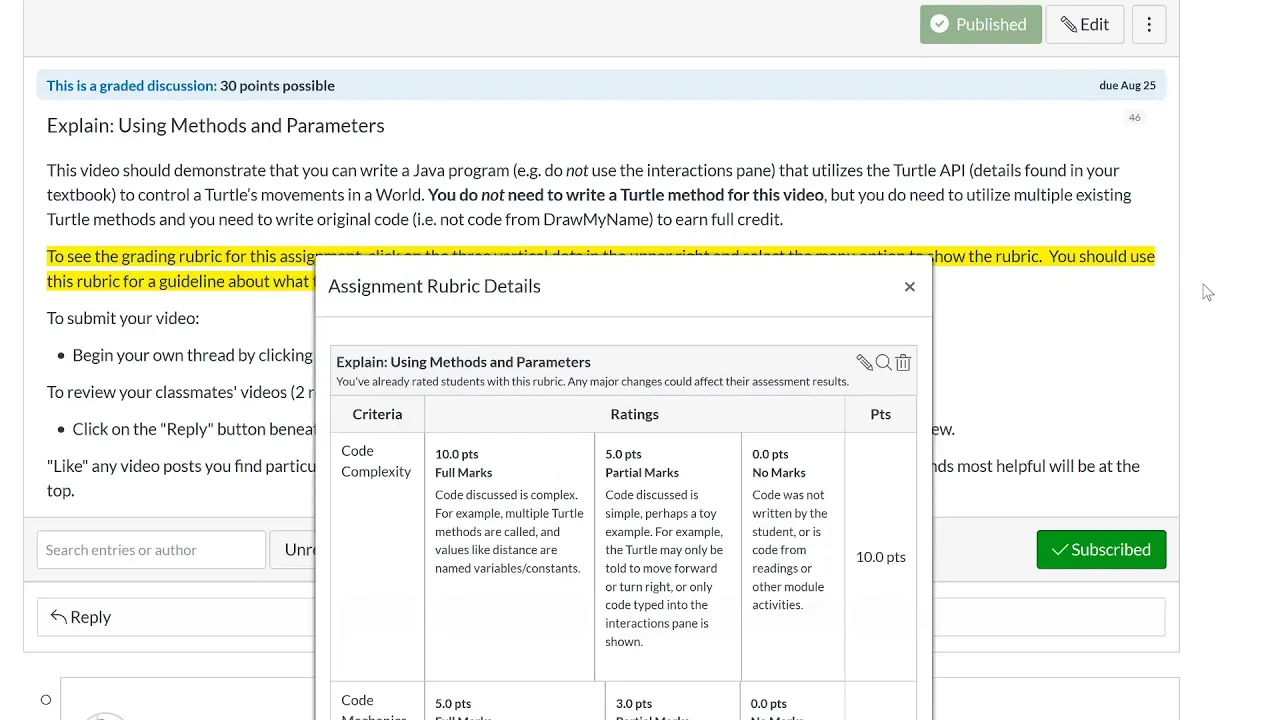Image resolution: width=1280 pixels, height=720 pixels.
Task: Click the magnifier find rubric icon
Action: pos(883,363)
